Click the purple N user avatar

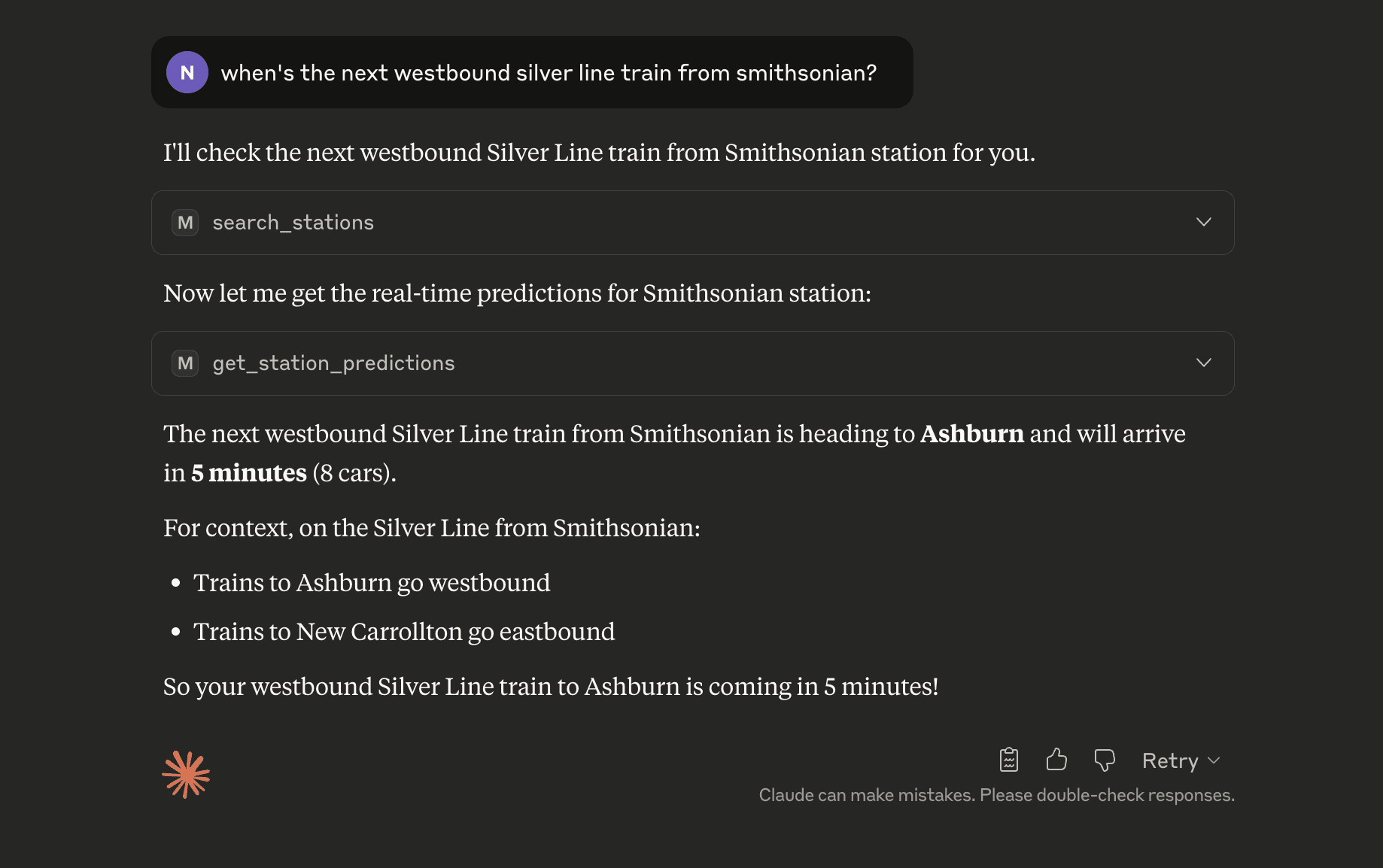pos(187,72)
